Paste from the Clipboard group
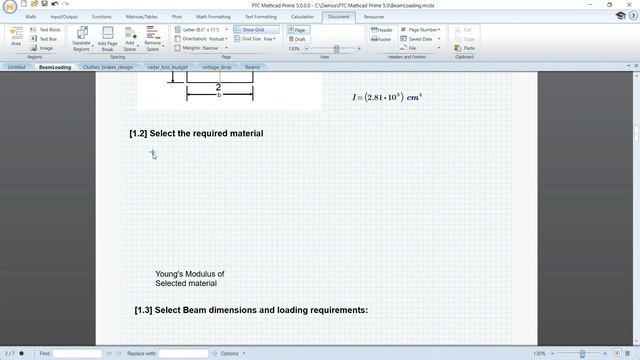Image resolution: width=640 pixels, height=360 pixels. tap(464, 48)
